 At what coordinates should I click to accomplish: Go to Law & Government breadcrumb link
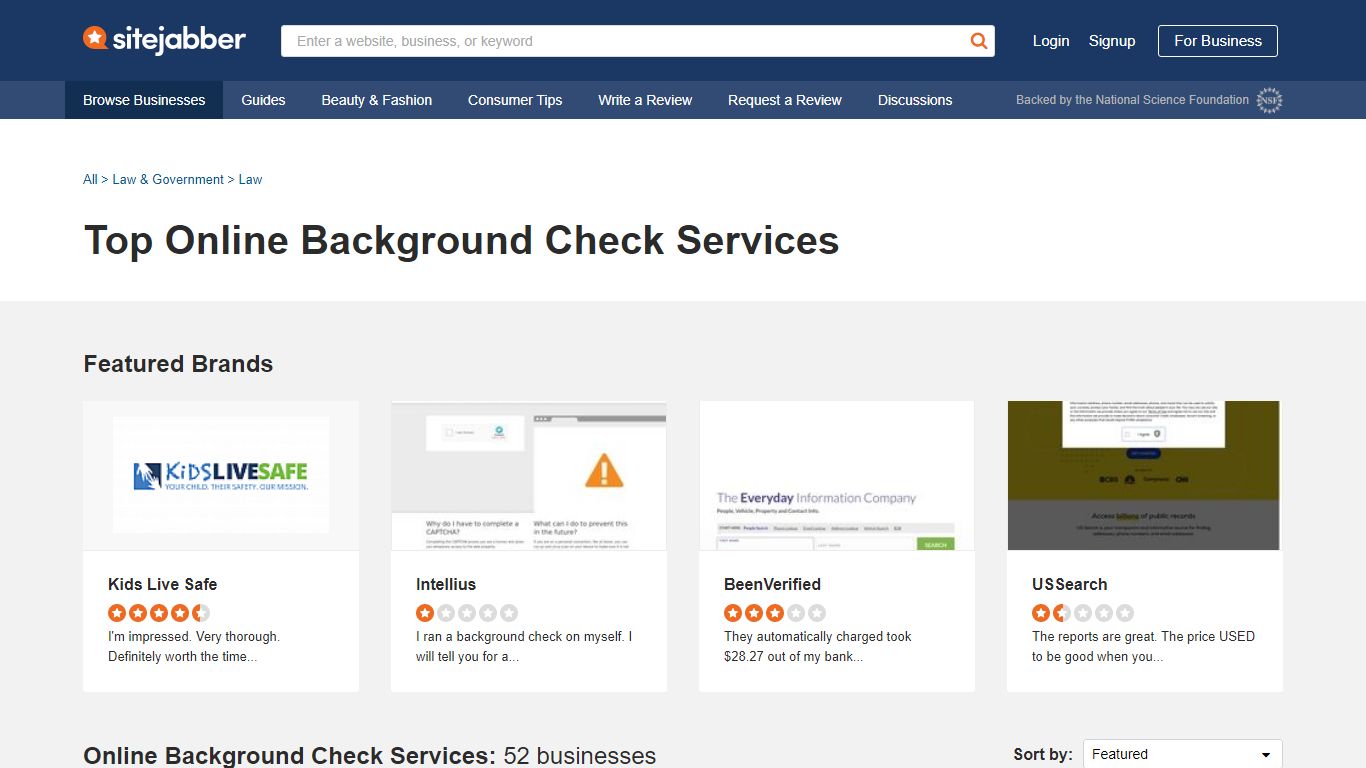click(x=168, y=180)
